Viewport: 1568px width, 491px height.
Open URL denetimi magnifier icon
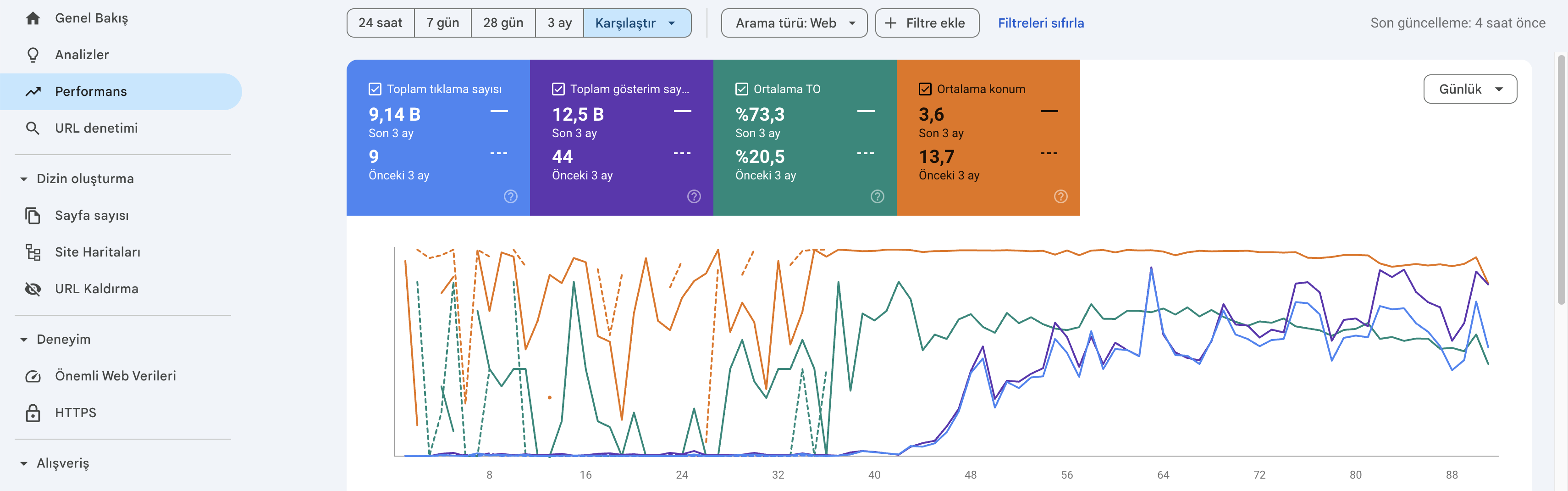tap(33, 128)
